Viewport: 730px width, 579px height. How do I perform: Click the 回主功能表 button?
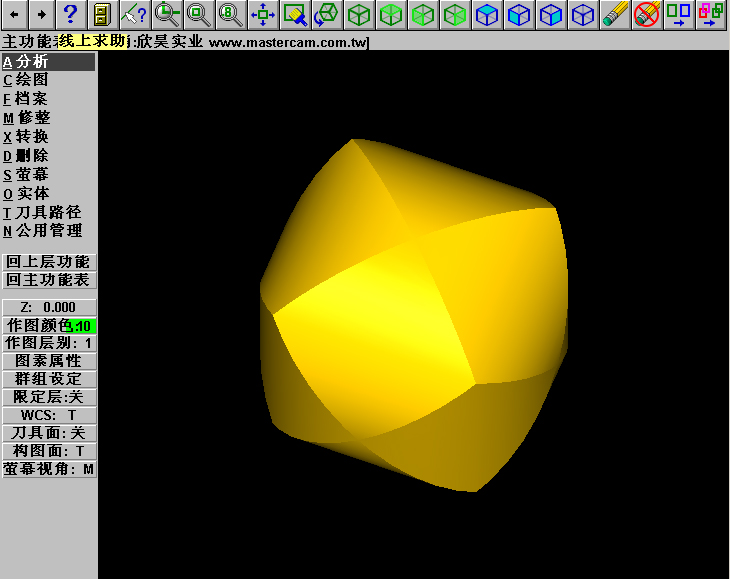point(49,280)
